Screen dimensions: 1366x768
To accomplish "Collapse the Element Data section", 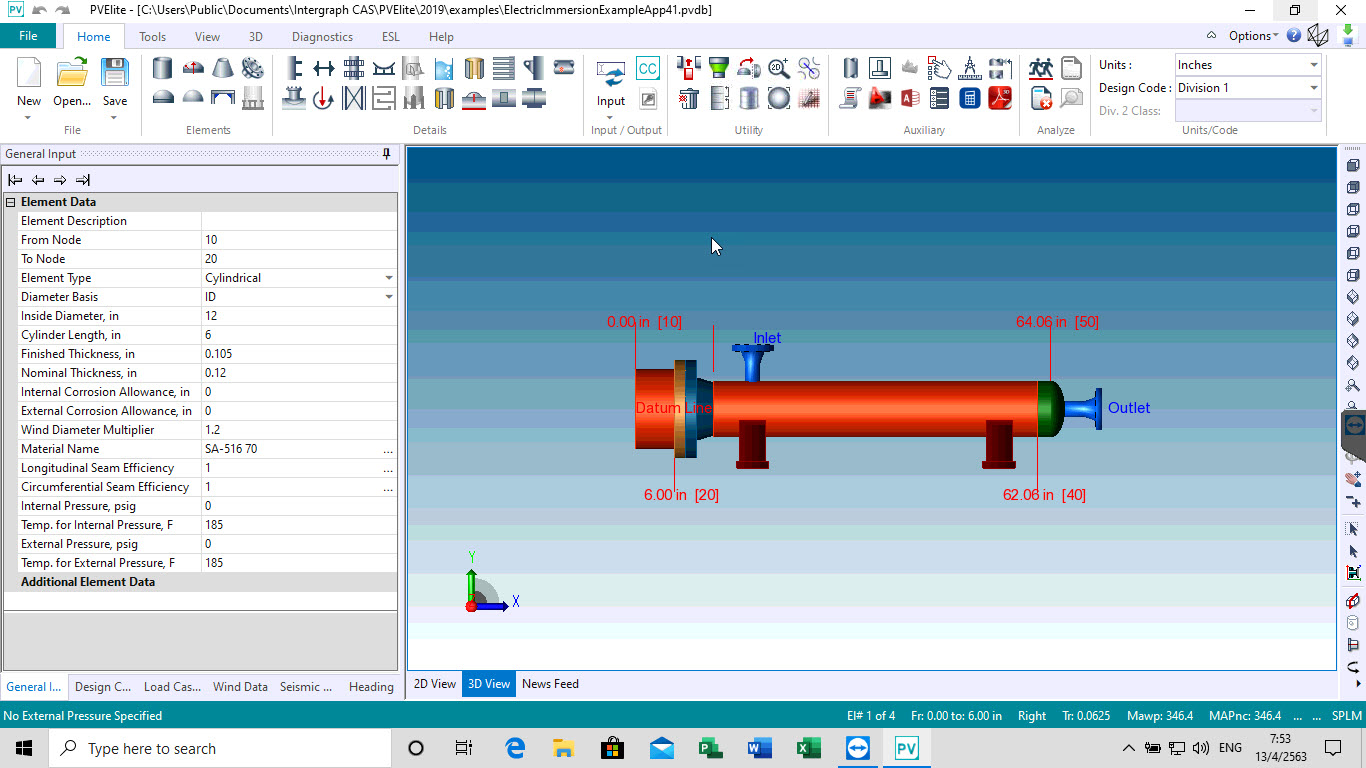I will click(x=11, y=202).
